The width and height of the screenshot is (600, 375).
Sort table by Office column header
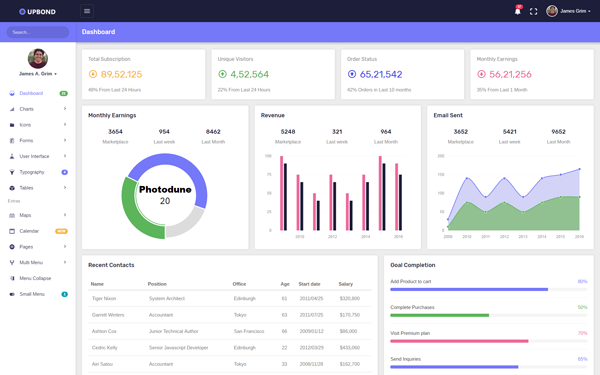(x=239, y=284)
